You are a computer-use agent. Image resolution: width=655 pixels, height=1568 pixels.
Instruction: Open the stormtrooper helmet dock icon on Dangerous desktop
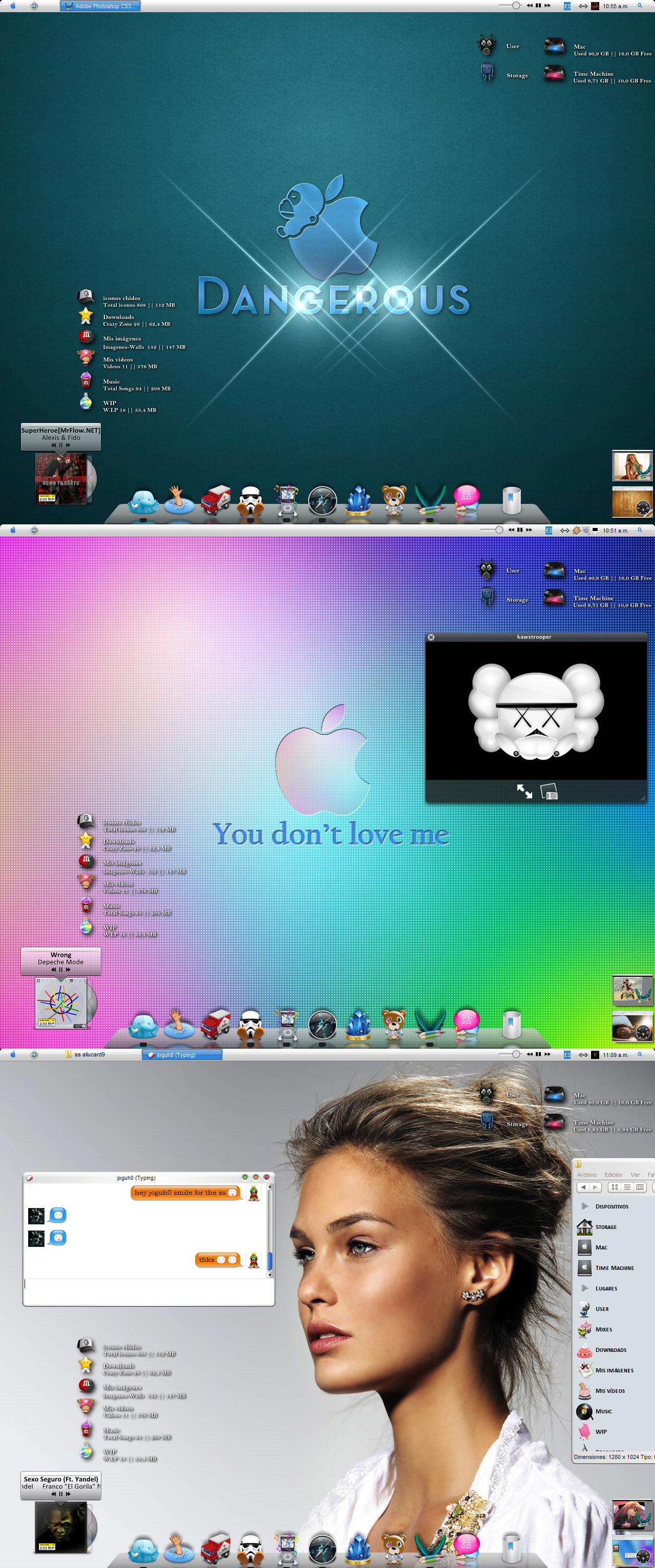pos(251,501)
